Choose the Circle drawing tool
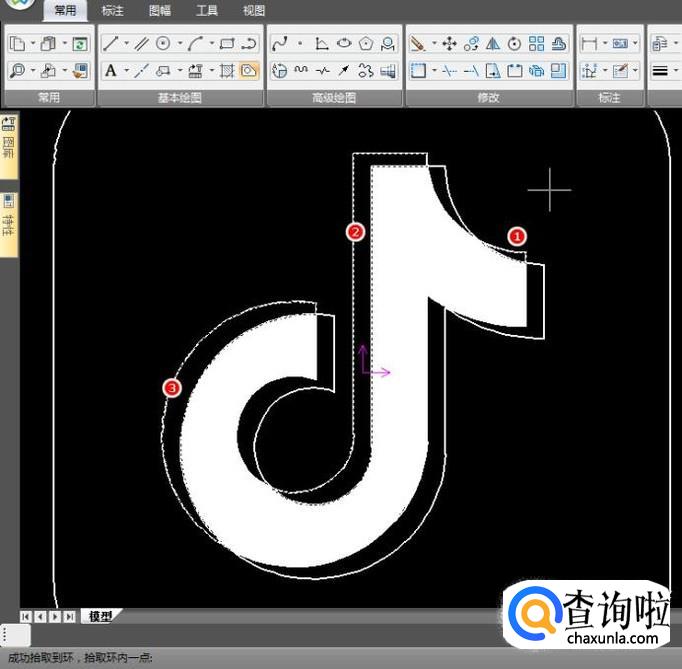The width and height of the screenshot is (682, 669). click(163, 44)
